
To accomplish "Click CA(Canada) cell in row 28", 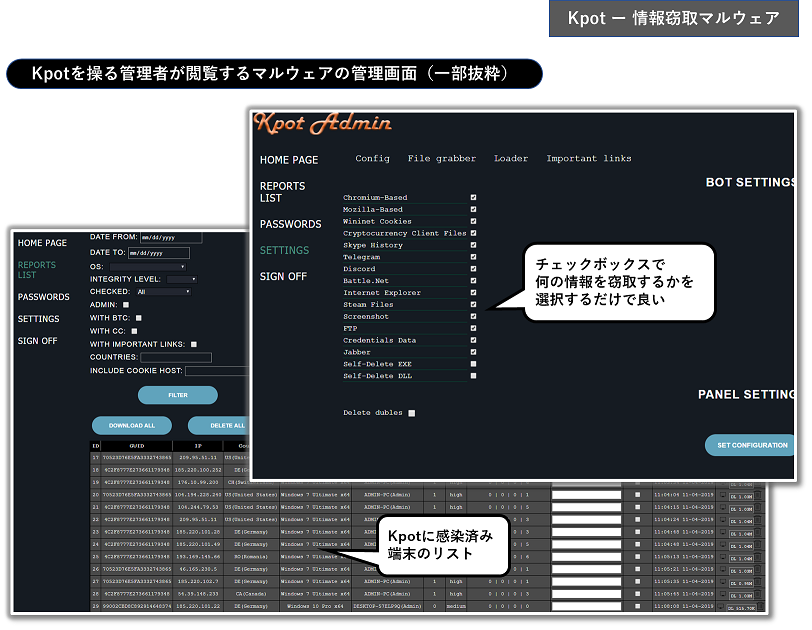I will (251, 594).
